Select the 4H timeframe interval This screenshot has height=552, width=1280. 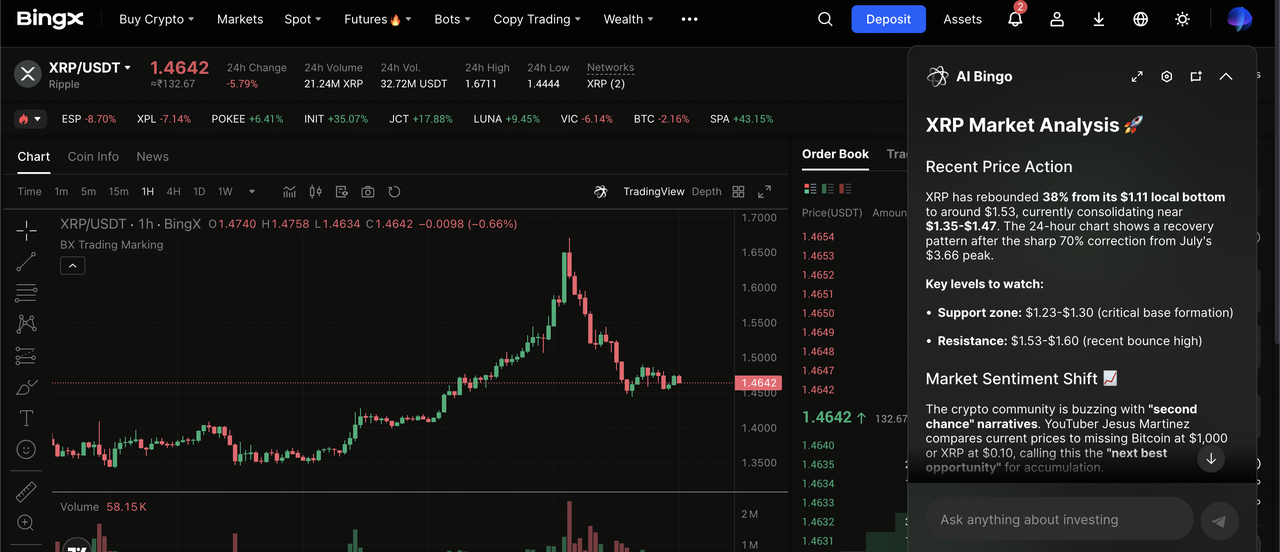(174, 192)
